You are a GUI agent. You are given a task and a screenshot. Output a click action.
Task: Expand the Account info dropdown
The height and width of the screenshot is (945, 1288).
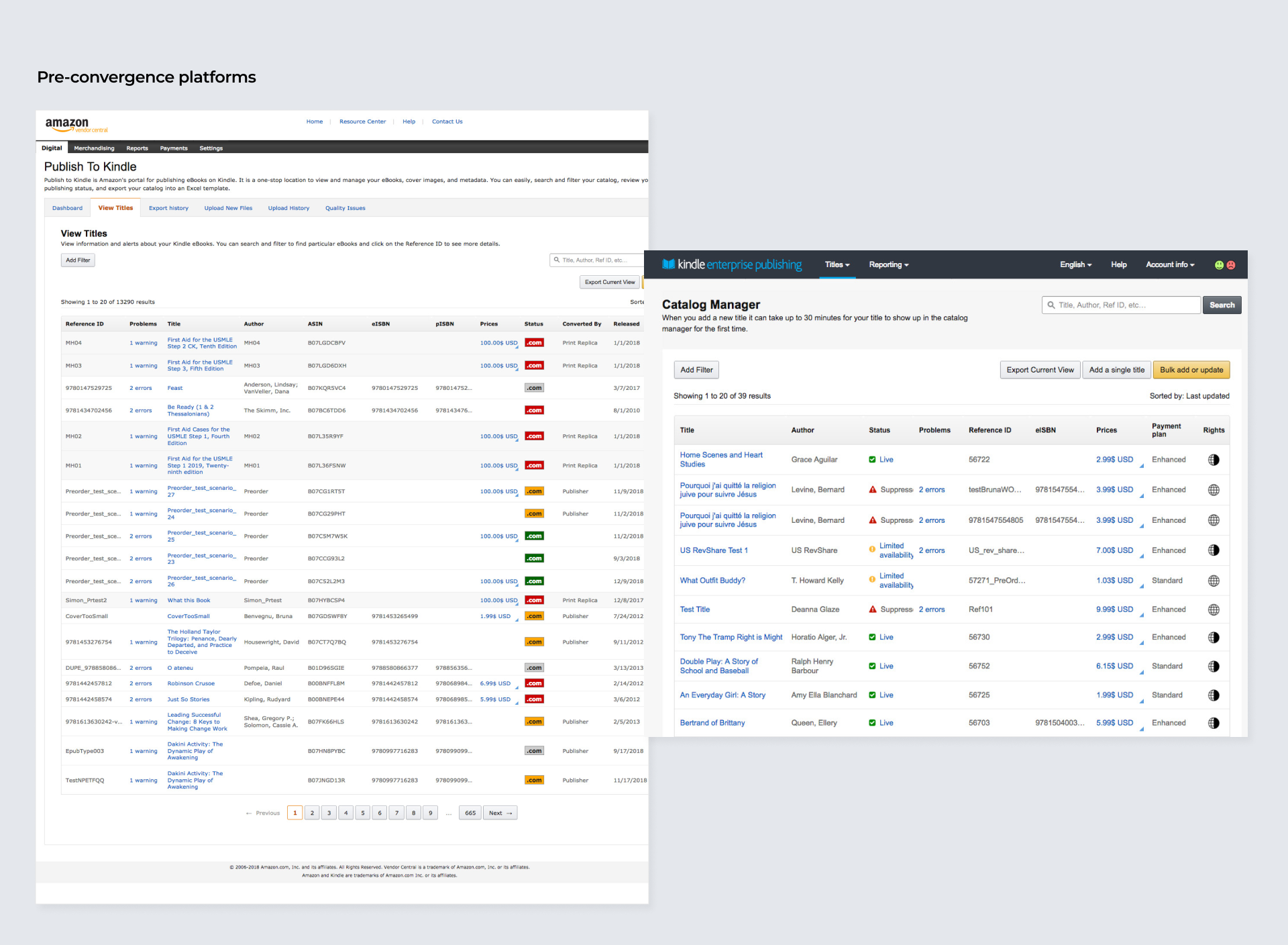(1169, 264)
